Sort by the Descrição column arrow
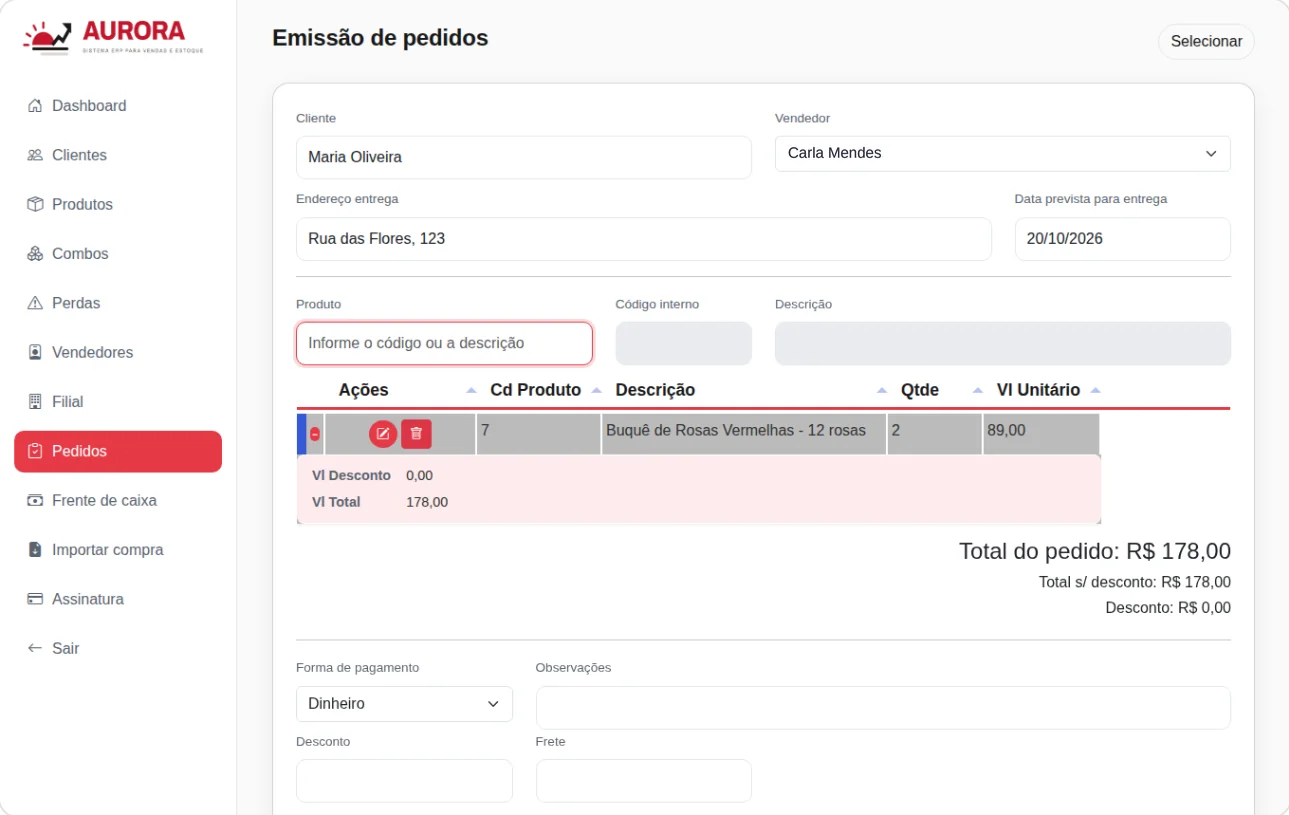 pyautogui.click(x=882, y=390)
